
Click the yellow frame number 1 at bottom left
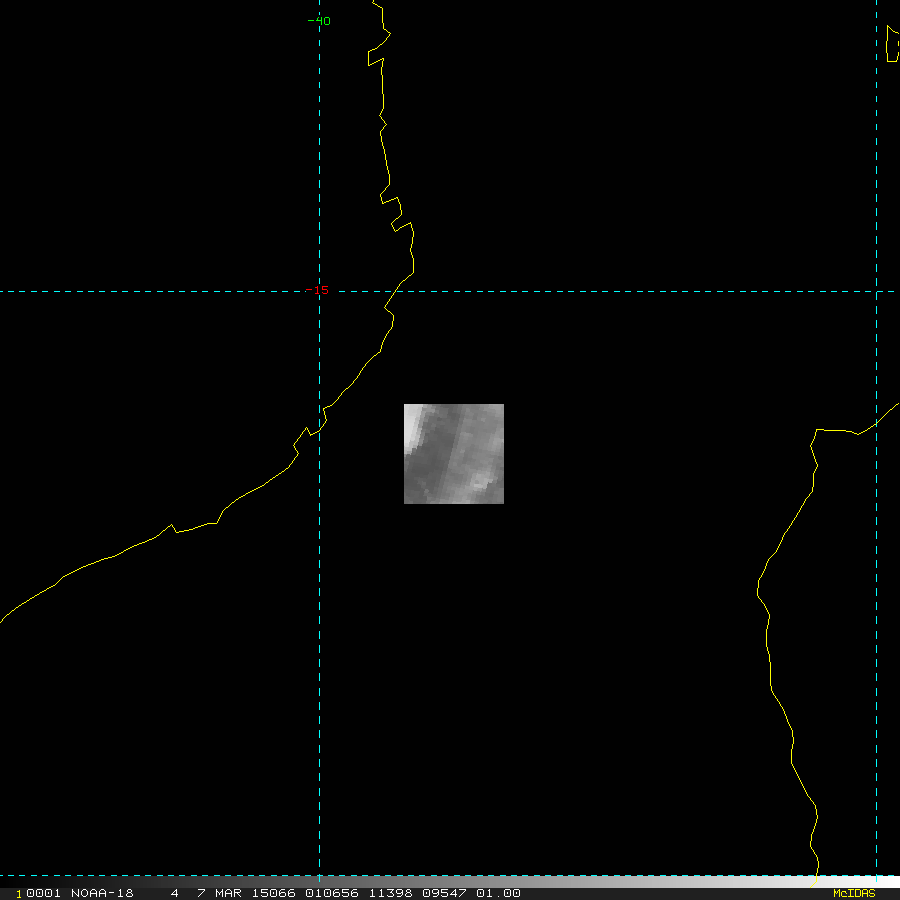point(19,893)
